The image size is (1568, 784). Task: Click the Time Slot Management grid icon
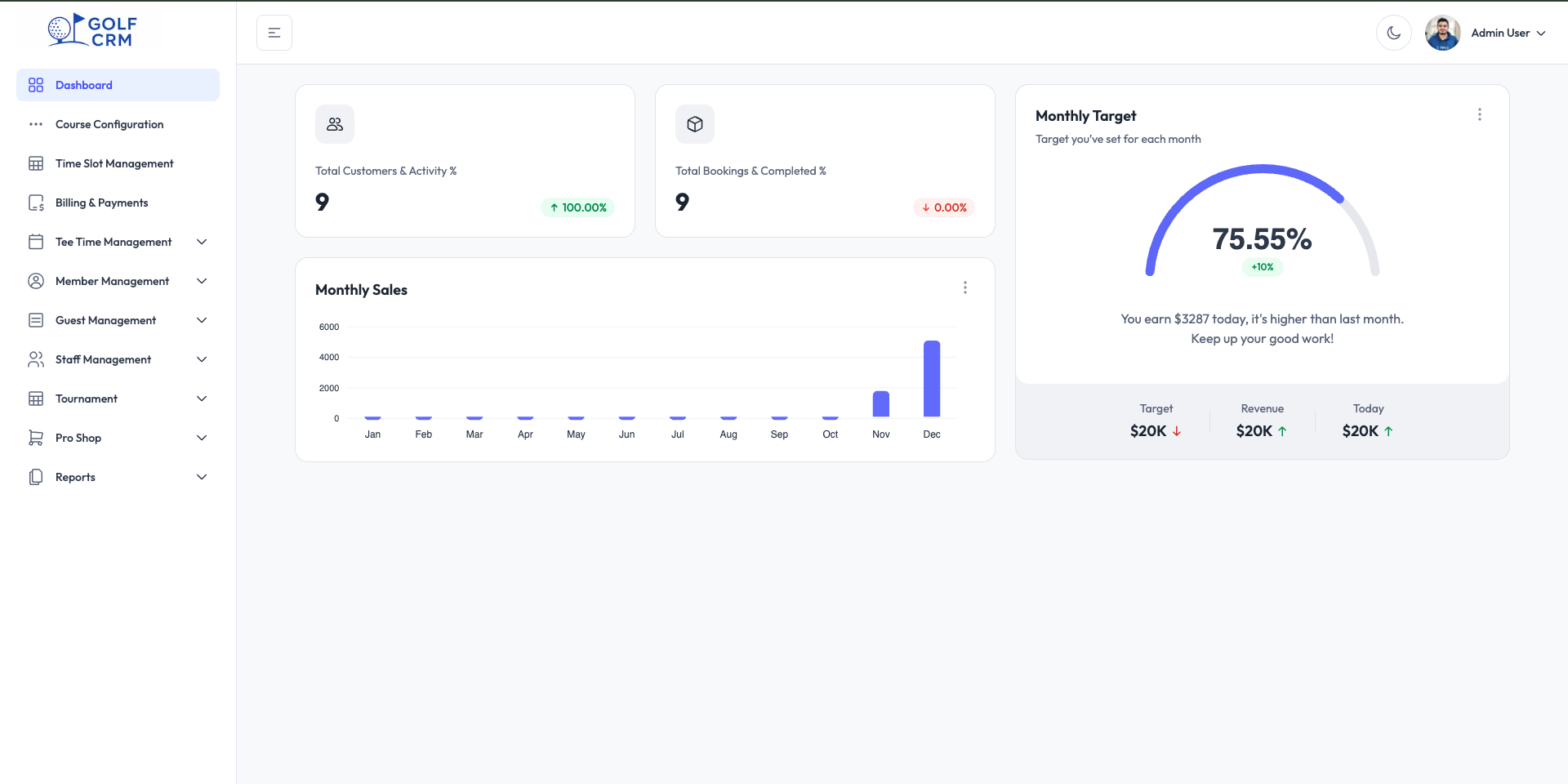tap(36, 163)
